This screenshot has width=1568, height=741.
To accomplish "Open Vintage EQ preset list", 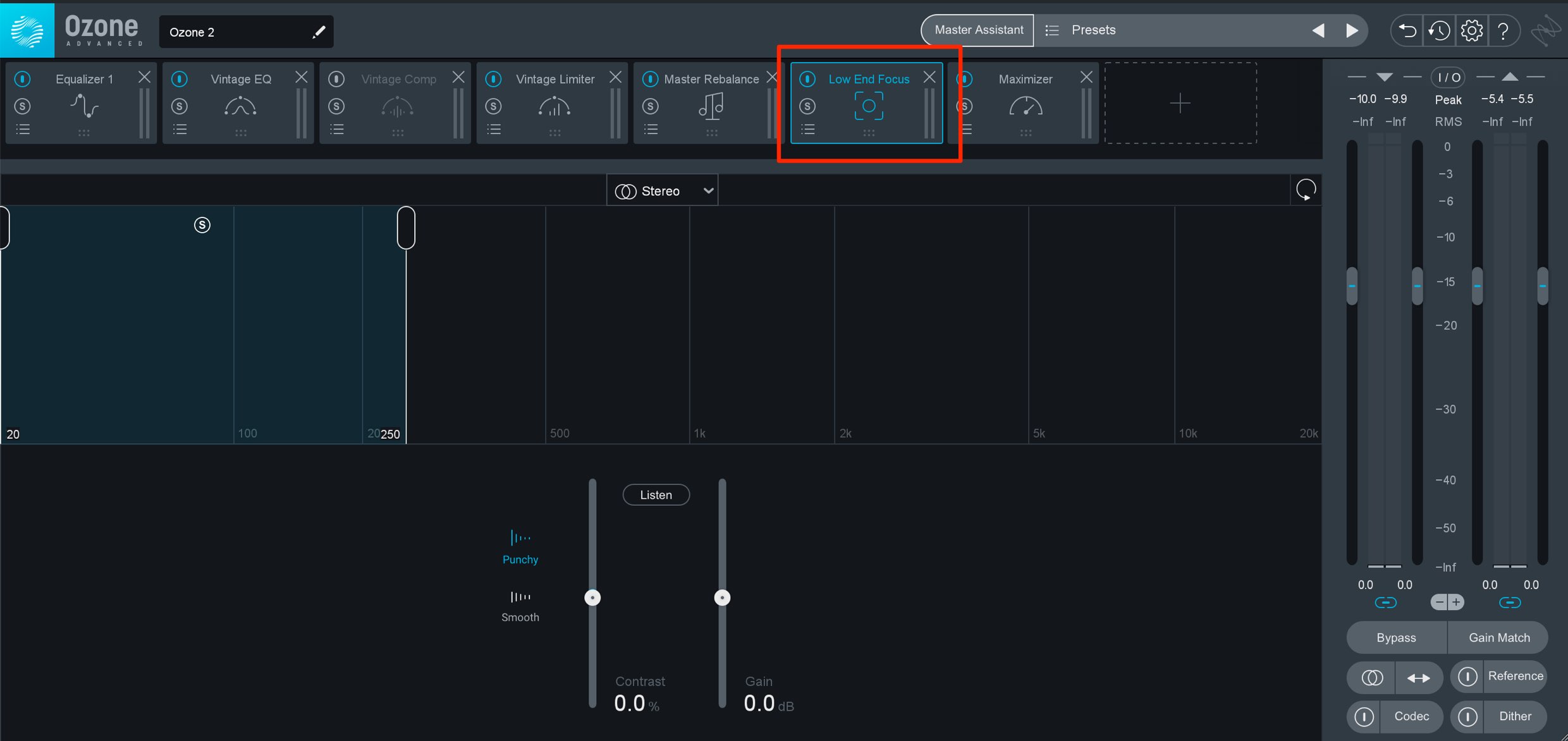I will point(180,130).
